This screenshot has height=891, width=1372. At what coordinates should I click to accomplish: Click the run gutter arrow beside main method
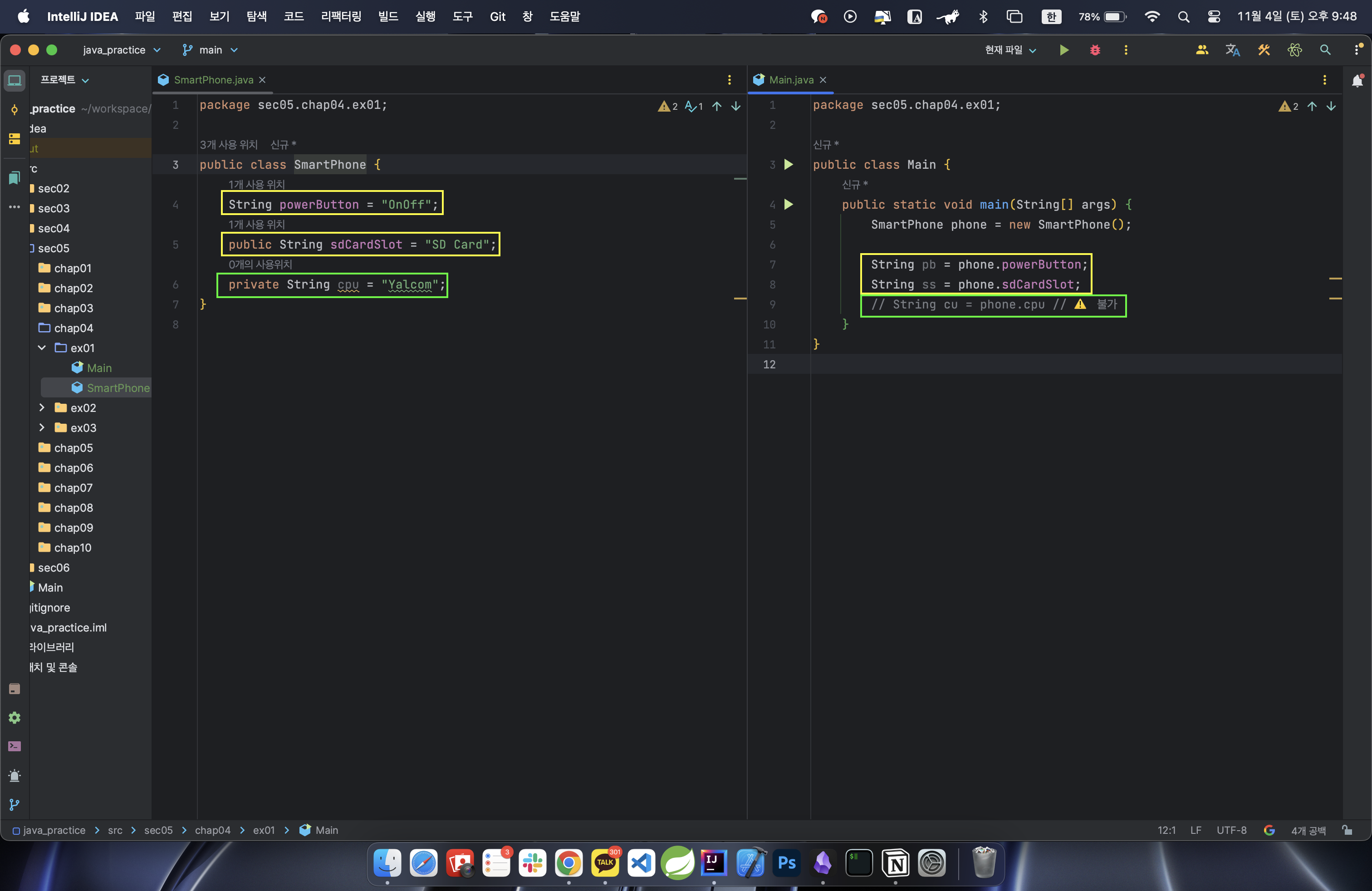788,205
